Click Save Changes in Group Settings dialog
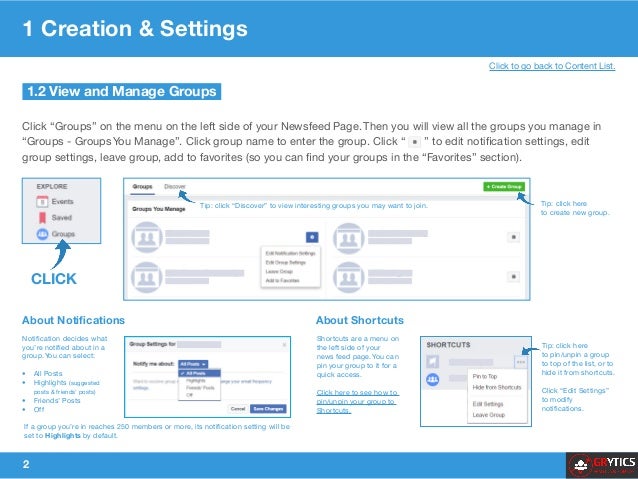Screen dimensions: 638x479 pos(268,409)
